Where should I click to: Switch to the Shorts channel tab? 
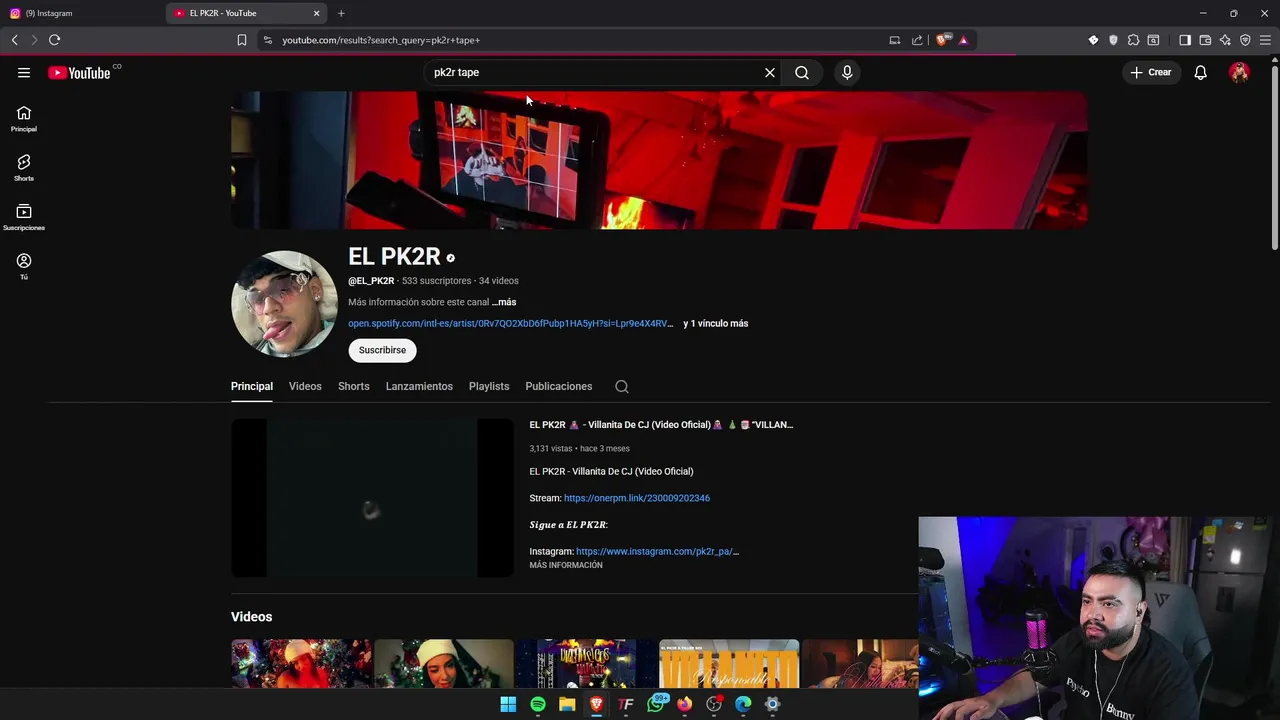click(353, 386)
